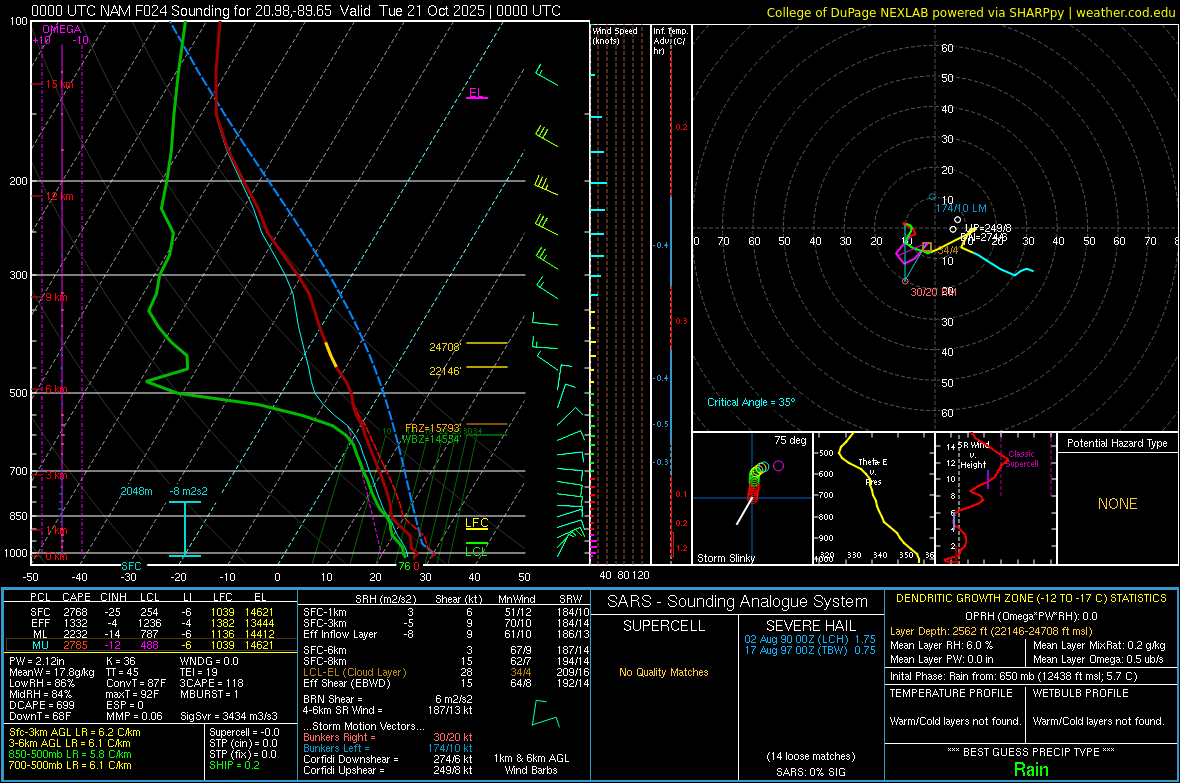Click the 2048m effective inflow label
Screen dimensions: 1180x783
point(136,491)
